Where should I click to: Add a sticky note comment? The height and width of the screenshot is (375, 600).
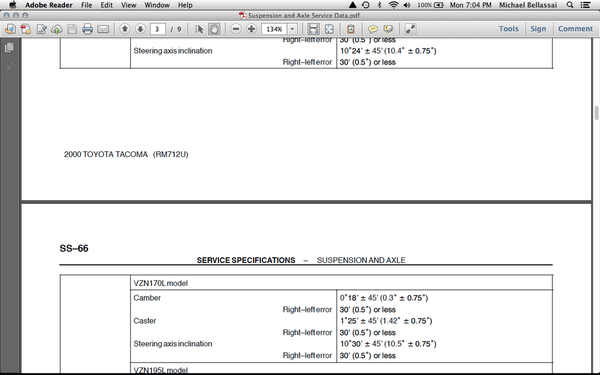click(x=373, y=29)
